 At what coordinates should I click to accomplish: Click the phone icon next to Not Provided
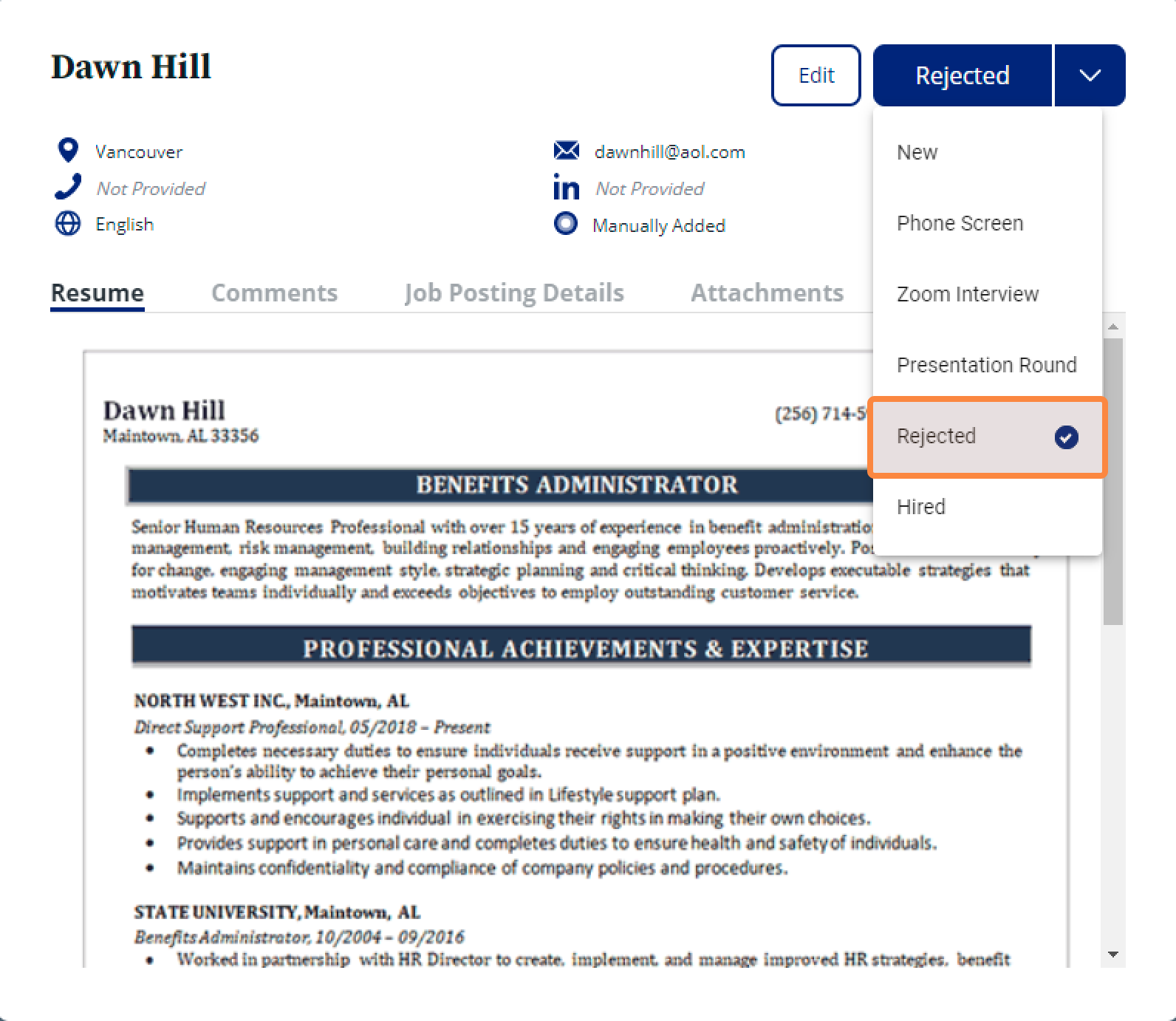click(x=67, y=187)
